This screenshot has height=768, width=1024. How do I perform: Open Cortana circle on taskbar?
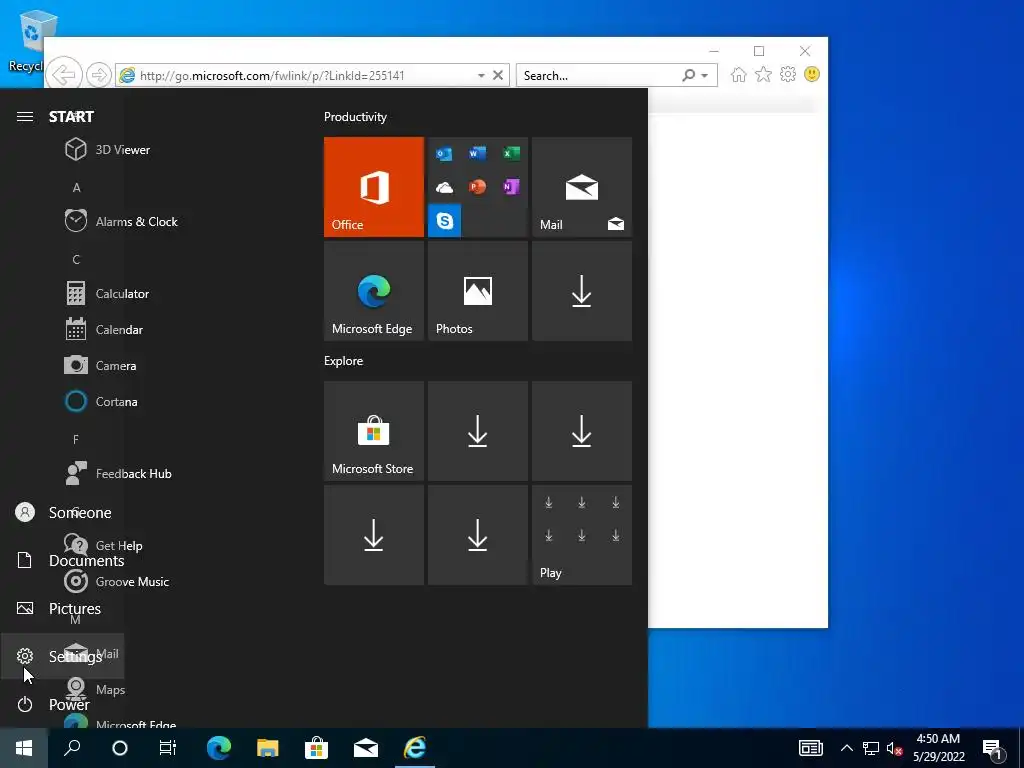point(120,748)
